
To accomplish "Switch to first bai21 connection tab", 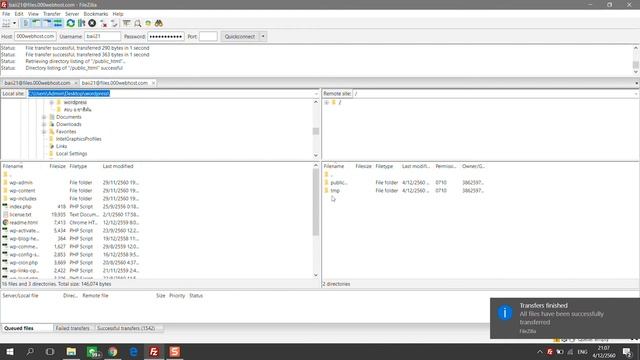I will [38, 83].
